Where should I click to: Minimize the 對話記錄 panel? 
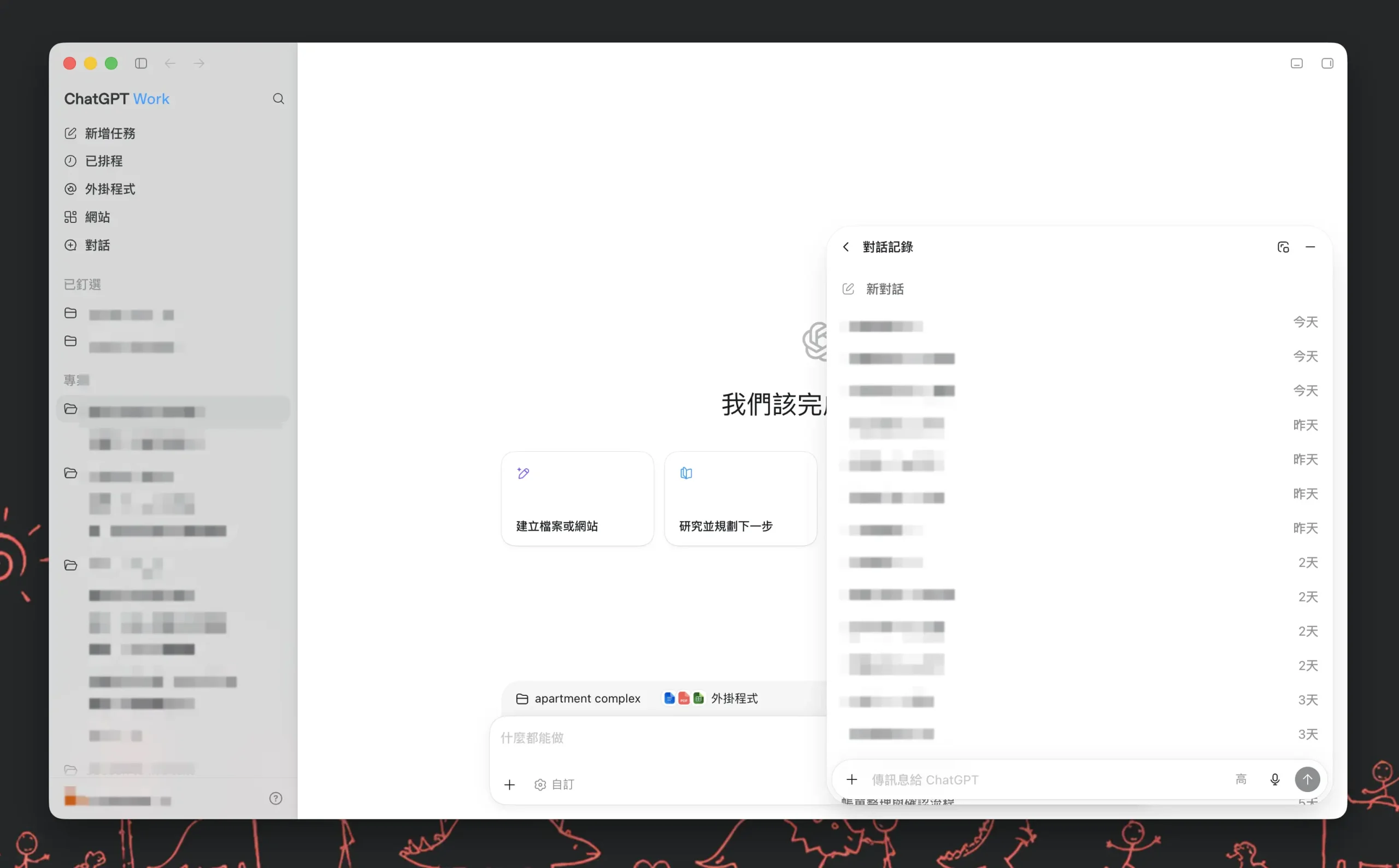[x=1310, y=247]
